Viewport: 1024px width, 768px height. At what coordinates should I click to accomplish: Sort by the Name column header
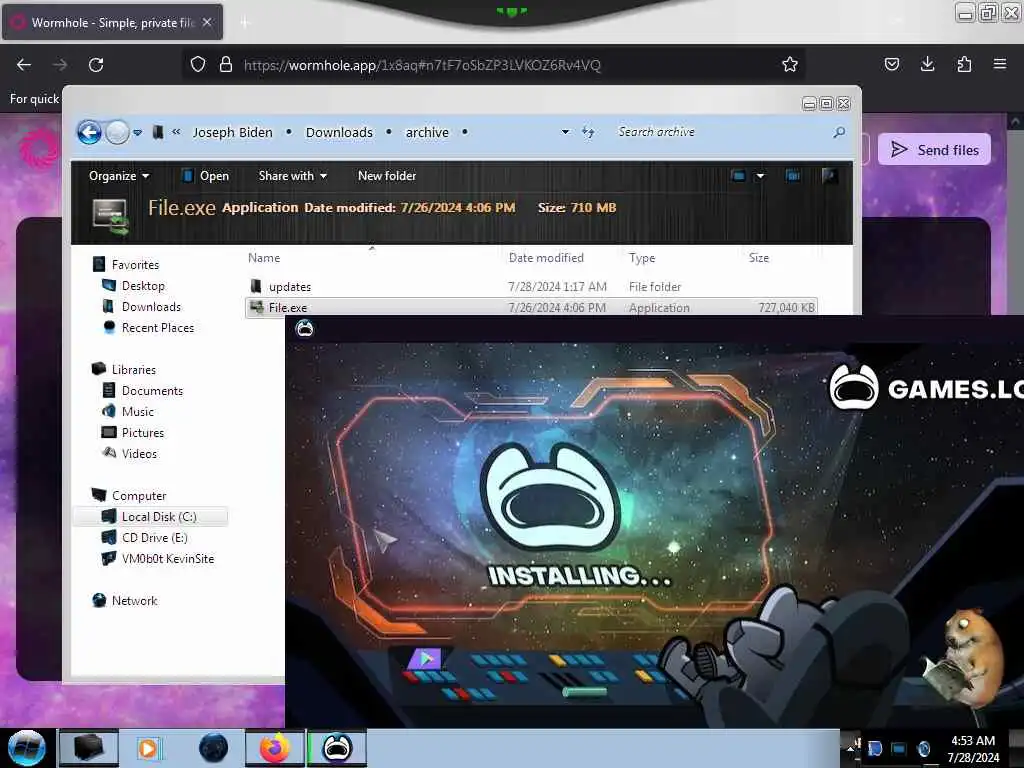pyautogui.click(x=264, y=258)
